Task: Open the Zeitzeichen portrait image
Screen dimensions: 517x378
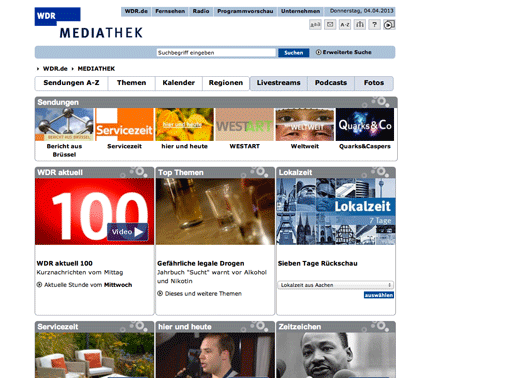Action: (x=336, y=355)
